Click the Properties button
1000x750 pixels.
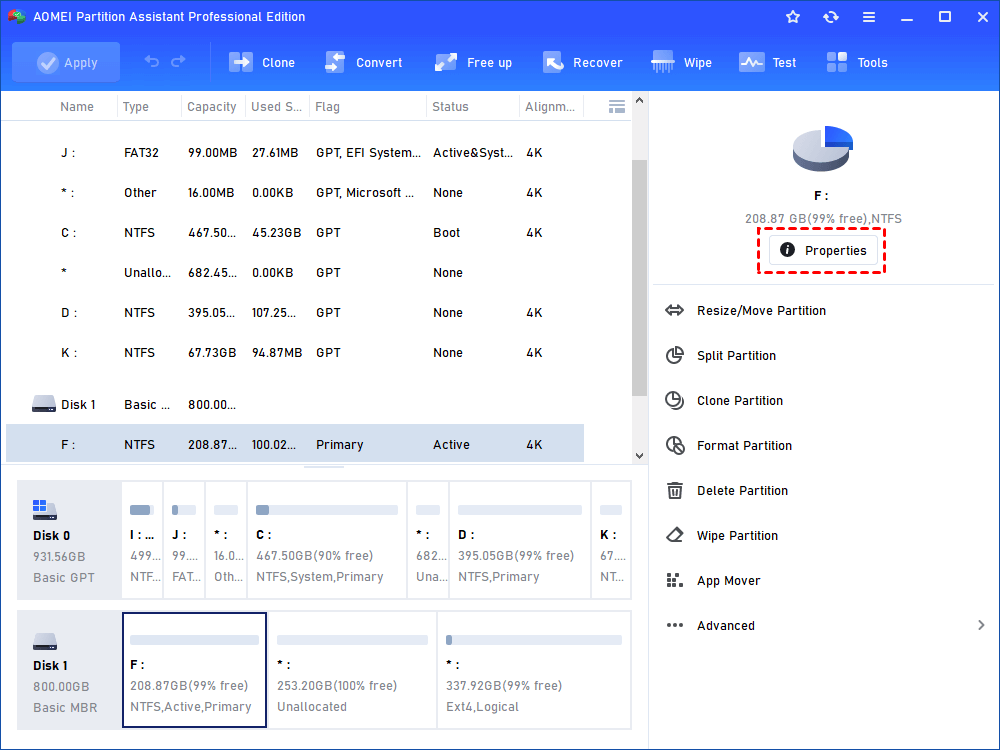coord(823,250)
